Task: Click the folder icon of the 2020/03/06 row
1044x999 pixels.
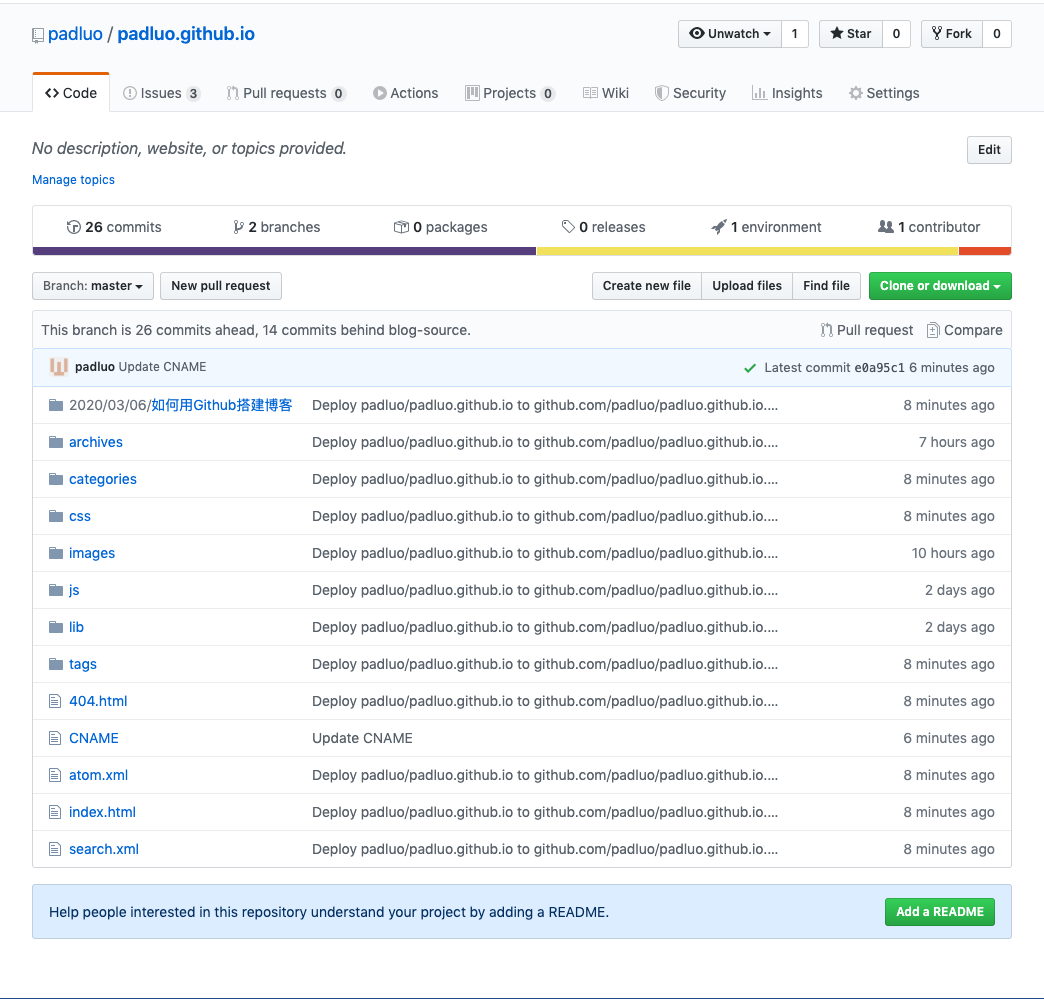Action: pos(56,405)
